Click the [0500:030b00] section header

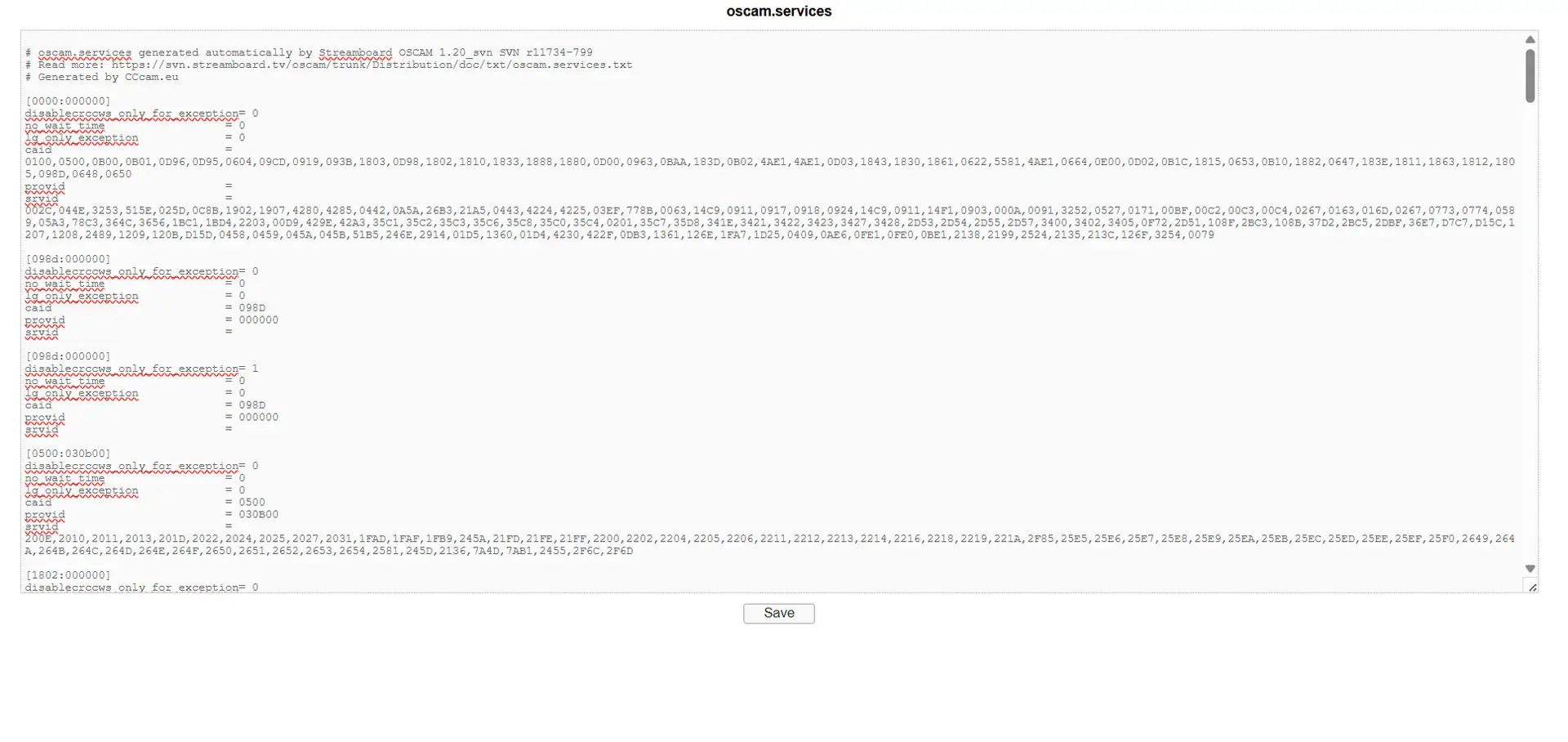tap(68, 454)
